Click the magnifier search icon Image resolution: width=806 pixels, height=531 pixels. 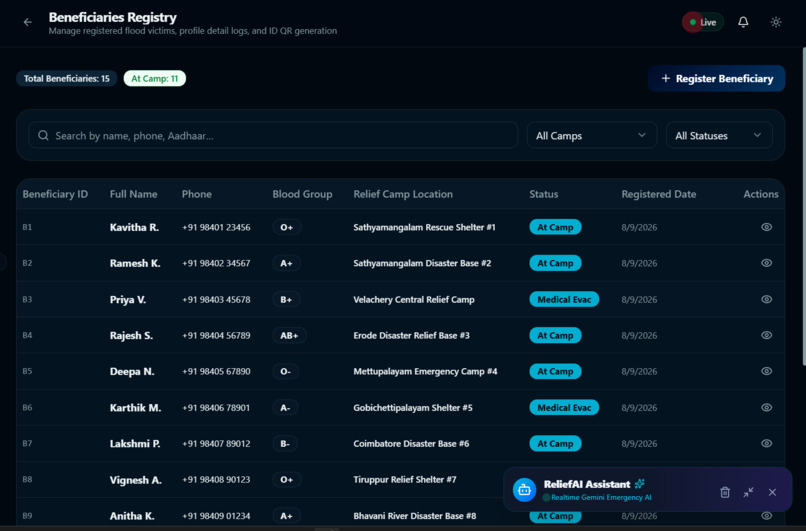[43, 135]
